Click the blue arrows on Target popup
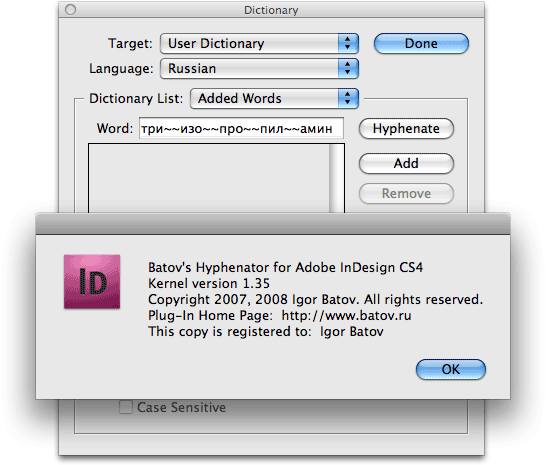546x465 pixels. 348,44
